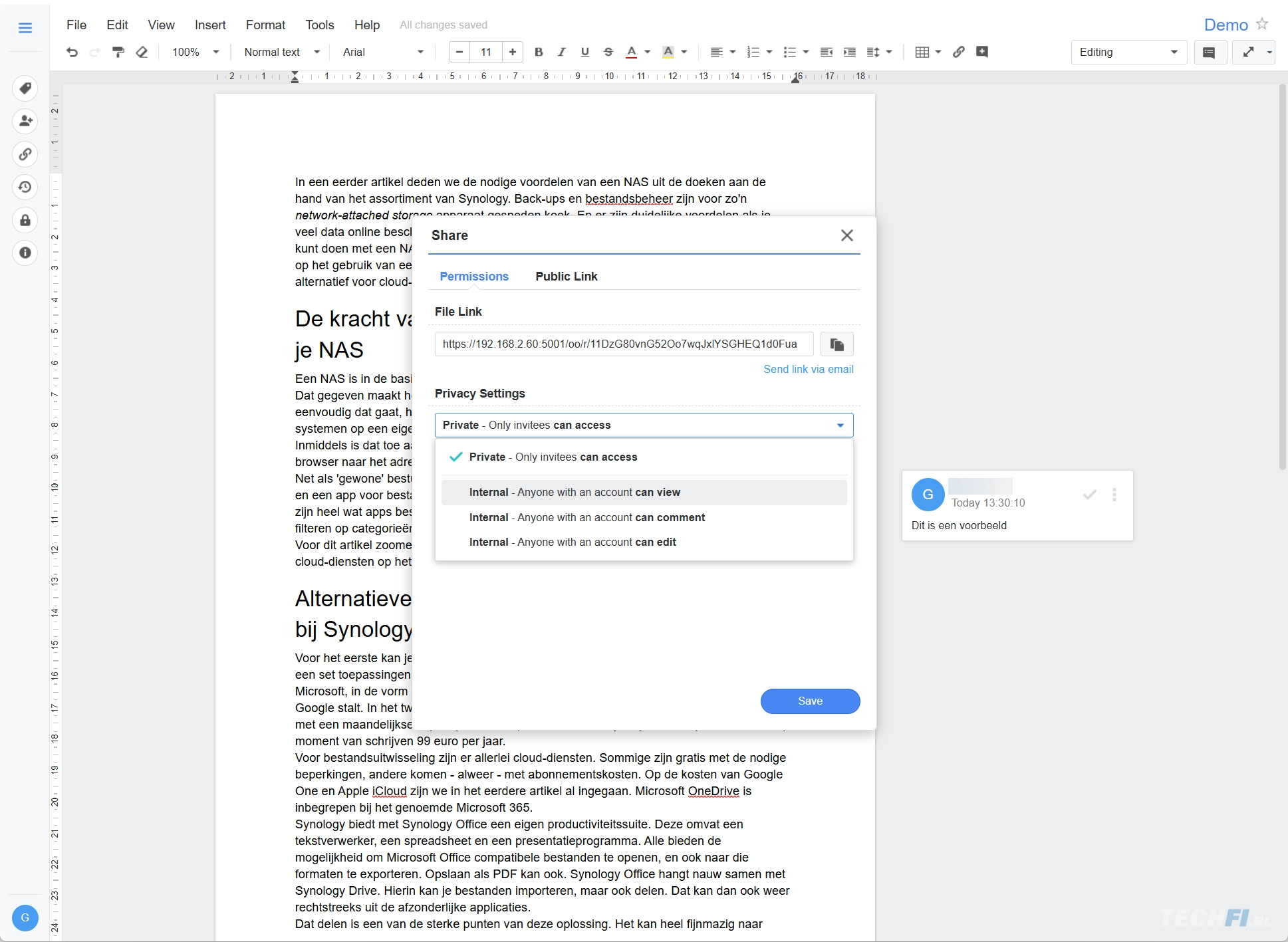The image size is (1288, 942).
Task: Click the insert table icon
Action: pyautogui.click(x=922, y=52)
